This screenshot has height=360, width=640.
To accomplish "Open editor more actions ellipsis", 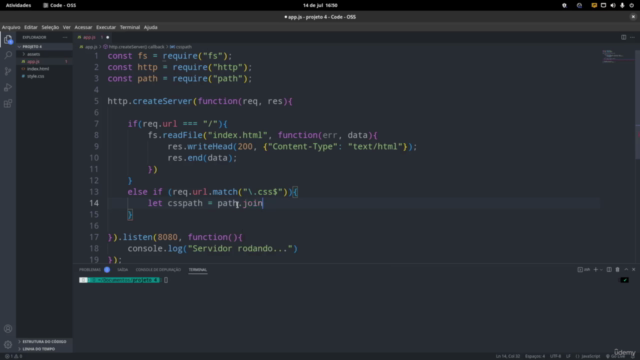I will click(x=632, y=37).
